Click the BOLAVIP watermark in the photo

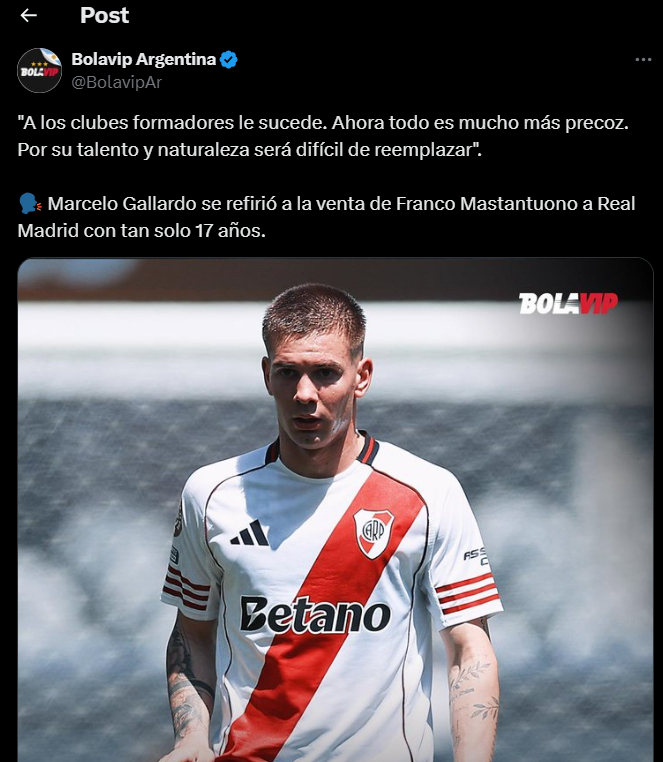tap(568, 303)
